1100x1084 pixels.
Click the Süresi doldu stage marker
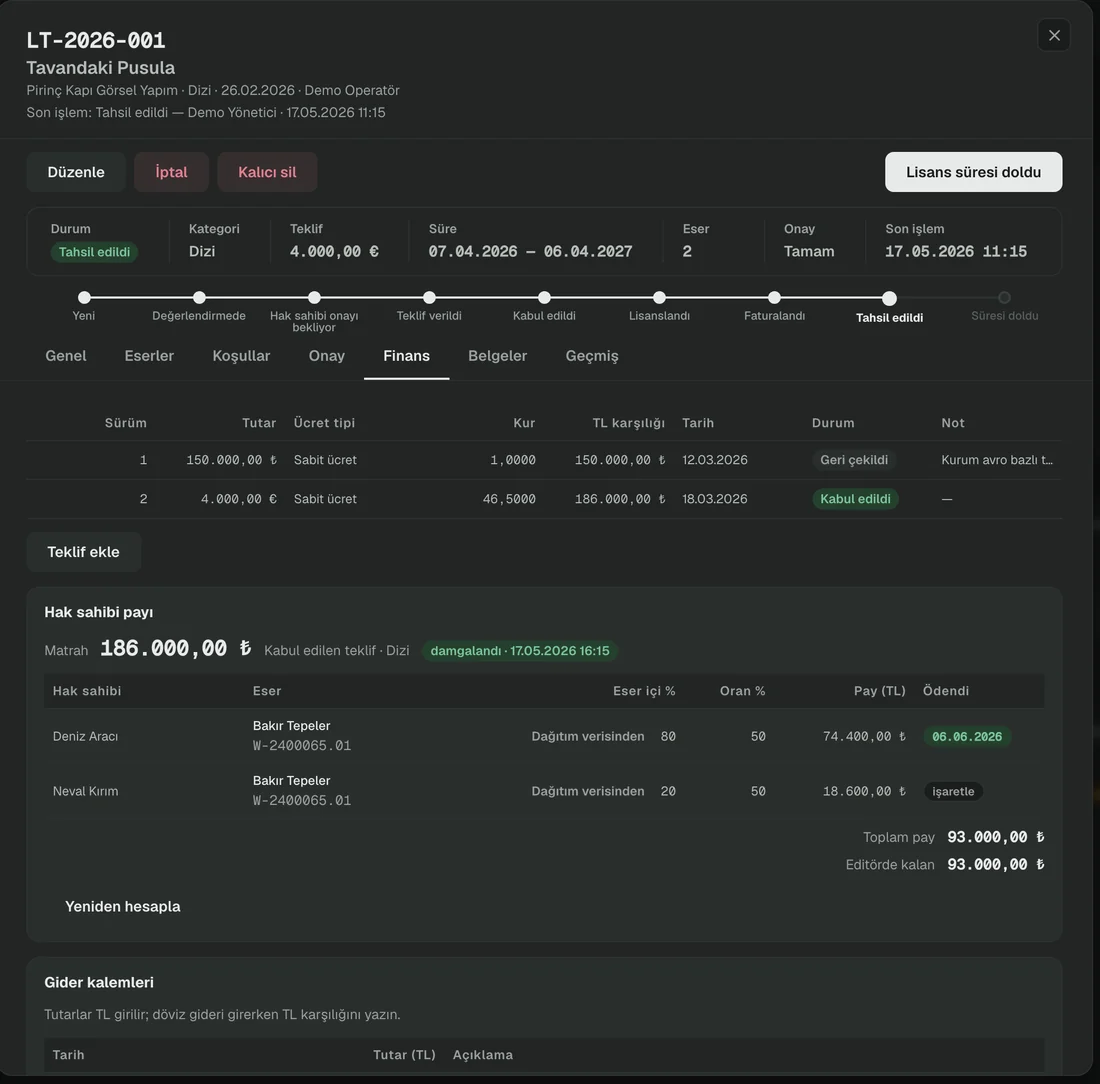click(1005, 297)
